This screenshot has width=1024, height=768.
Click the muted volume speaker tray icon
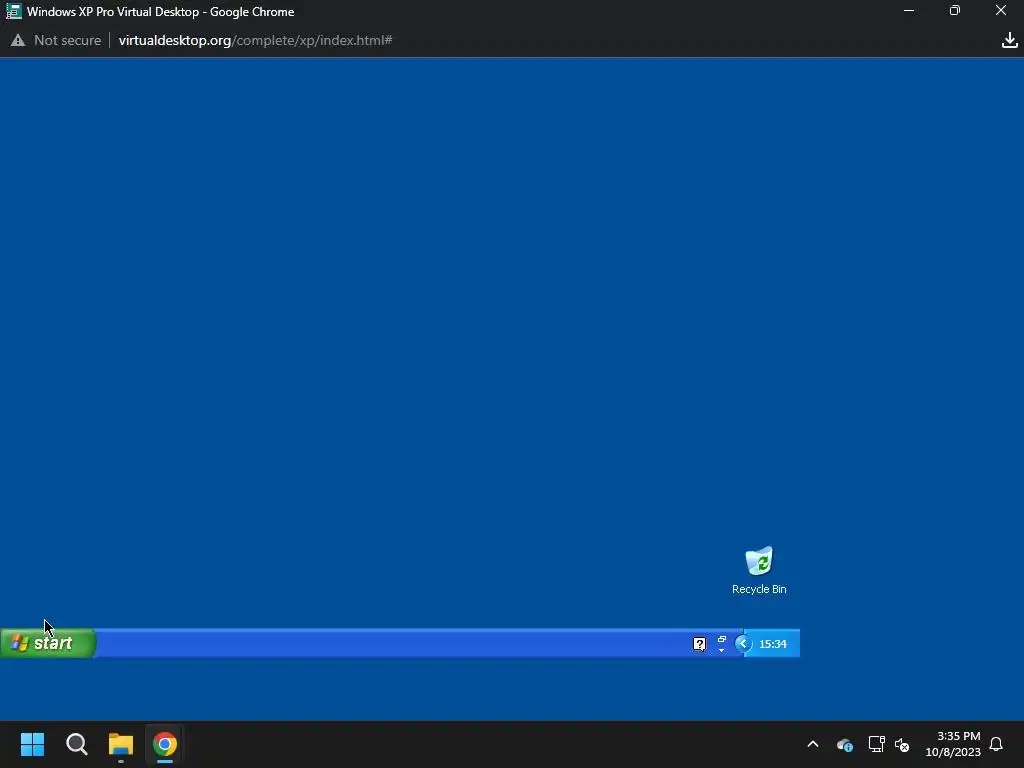(902, 744)
